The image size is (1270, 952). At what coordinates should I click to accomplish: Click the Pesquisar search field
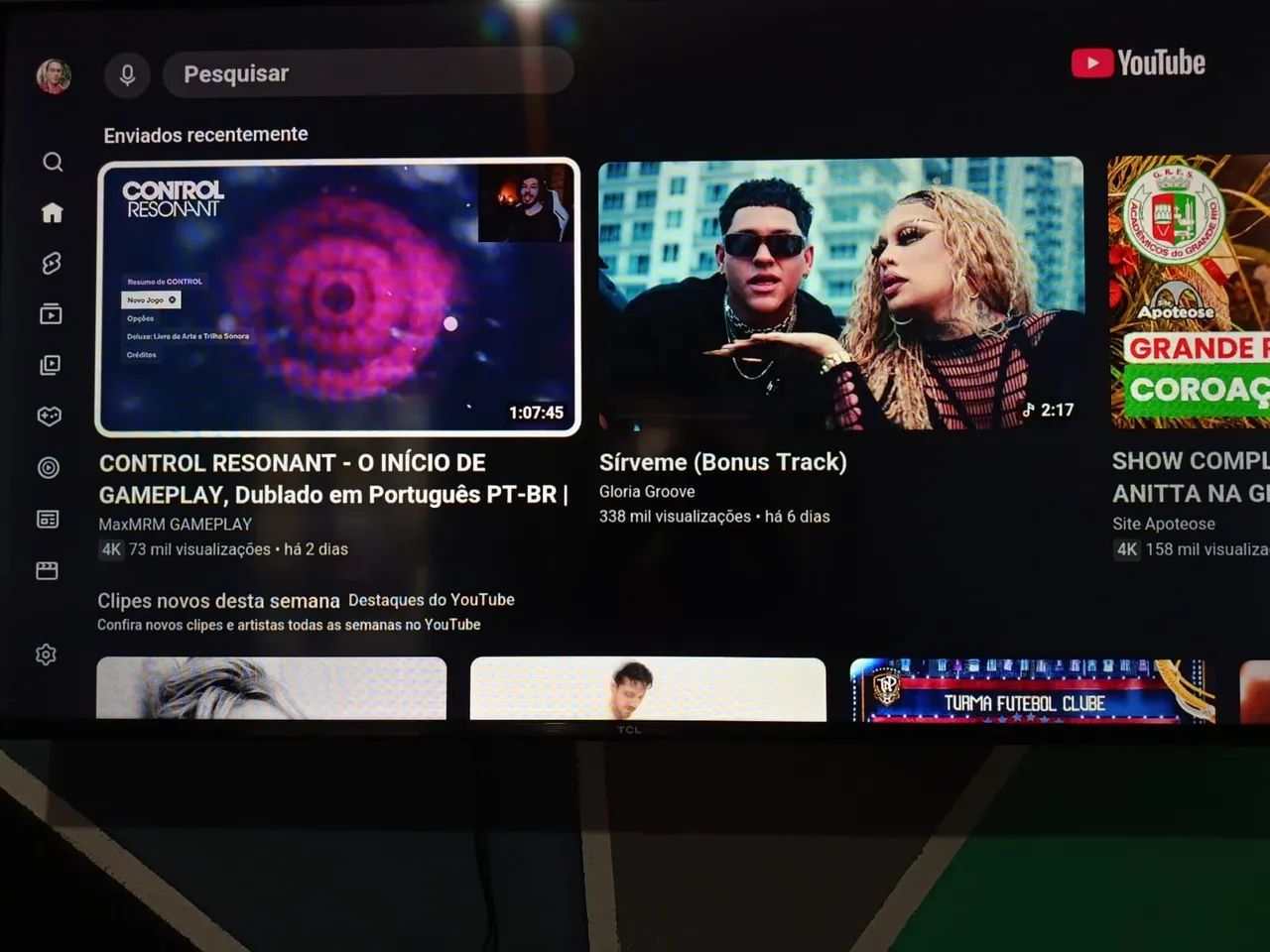(x=368, y=73)
